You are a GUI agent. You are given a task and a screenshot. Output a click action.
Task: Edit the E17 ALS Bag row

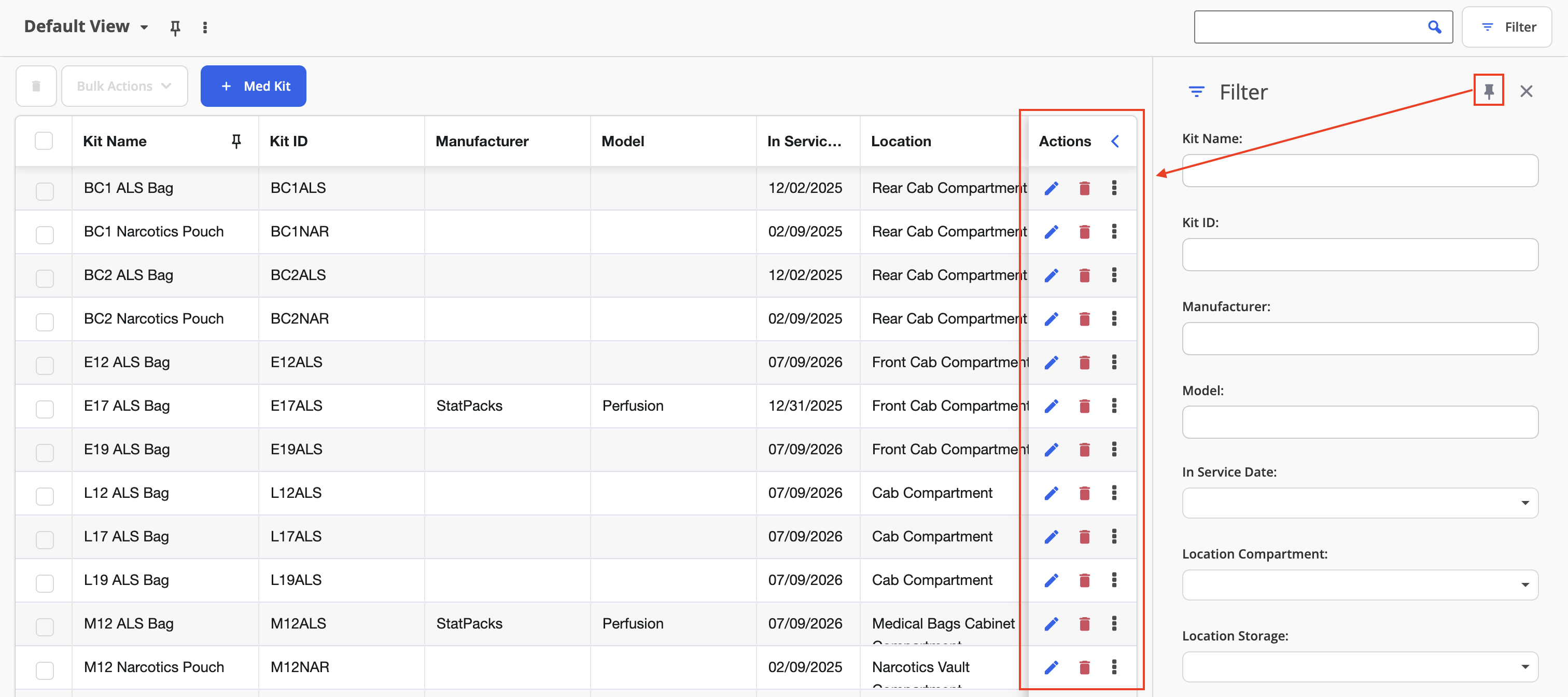[1051, 406]
